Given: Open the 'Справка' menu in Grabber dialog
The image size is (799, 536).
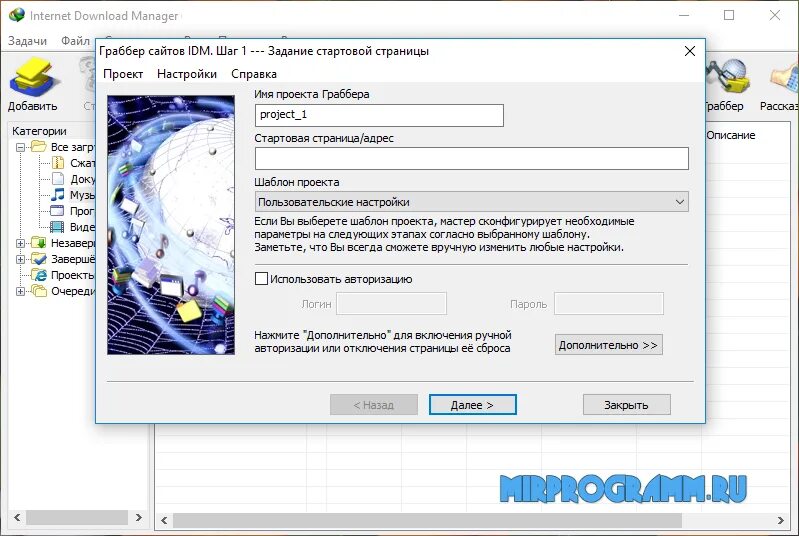Looking at the screenshot, I should click(x=254, y=74).
